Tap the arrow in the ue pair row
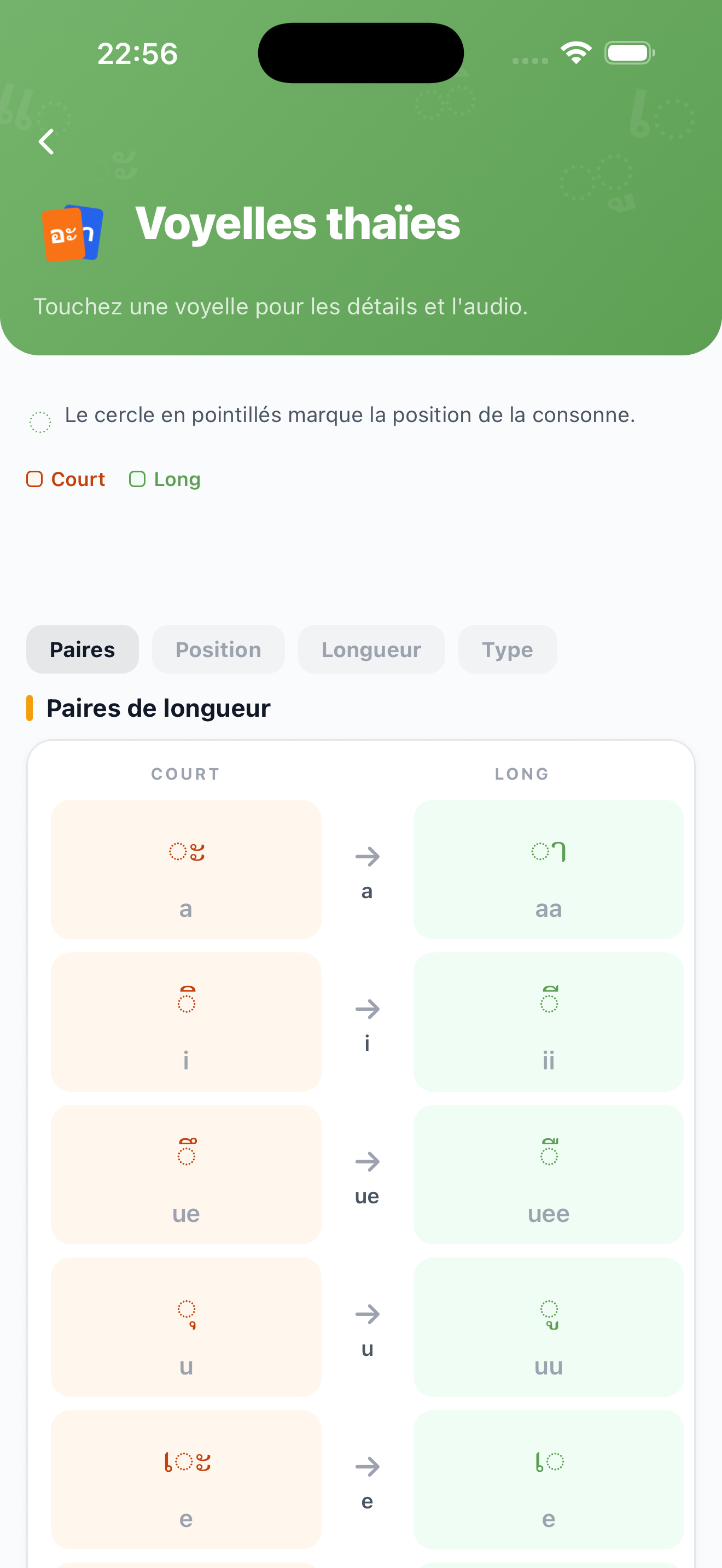722x1568 pixels. 367,1161
